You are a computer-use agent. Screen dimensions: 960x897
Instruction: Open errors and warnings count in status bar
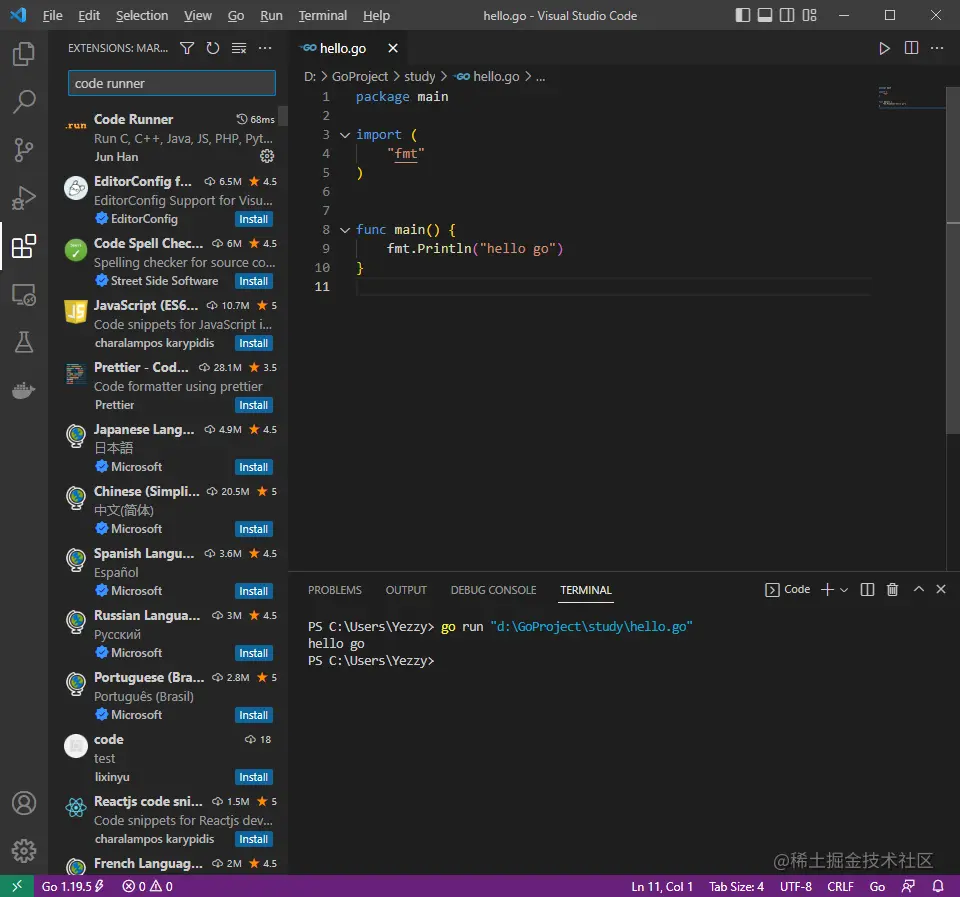tap(148, 887)
